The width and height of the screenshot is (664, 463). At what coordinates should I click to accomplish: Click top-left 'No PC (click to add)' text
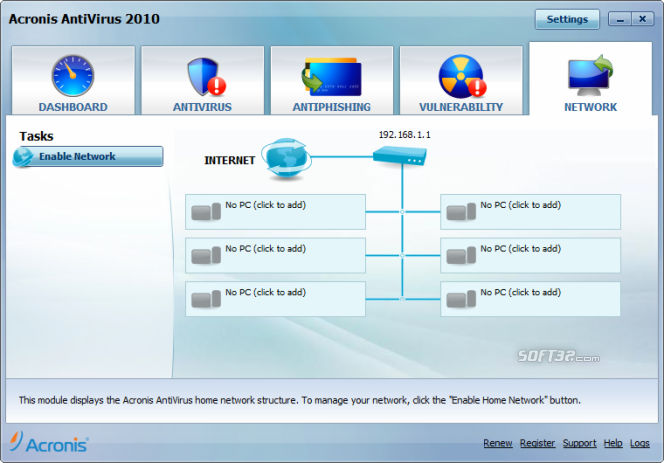click(266, 205)
